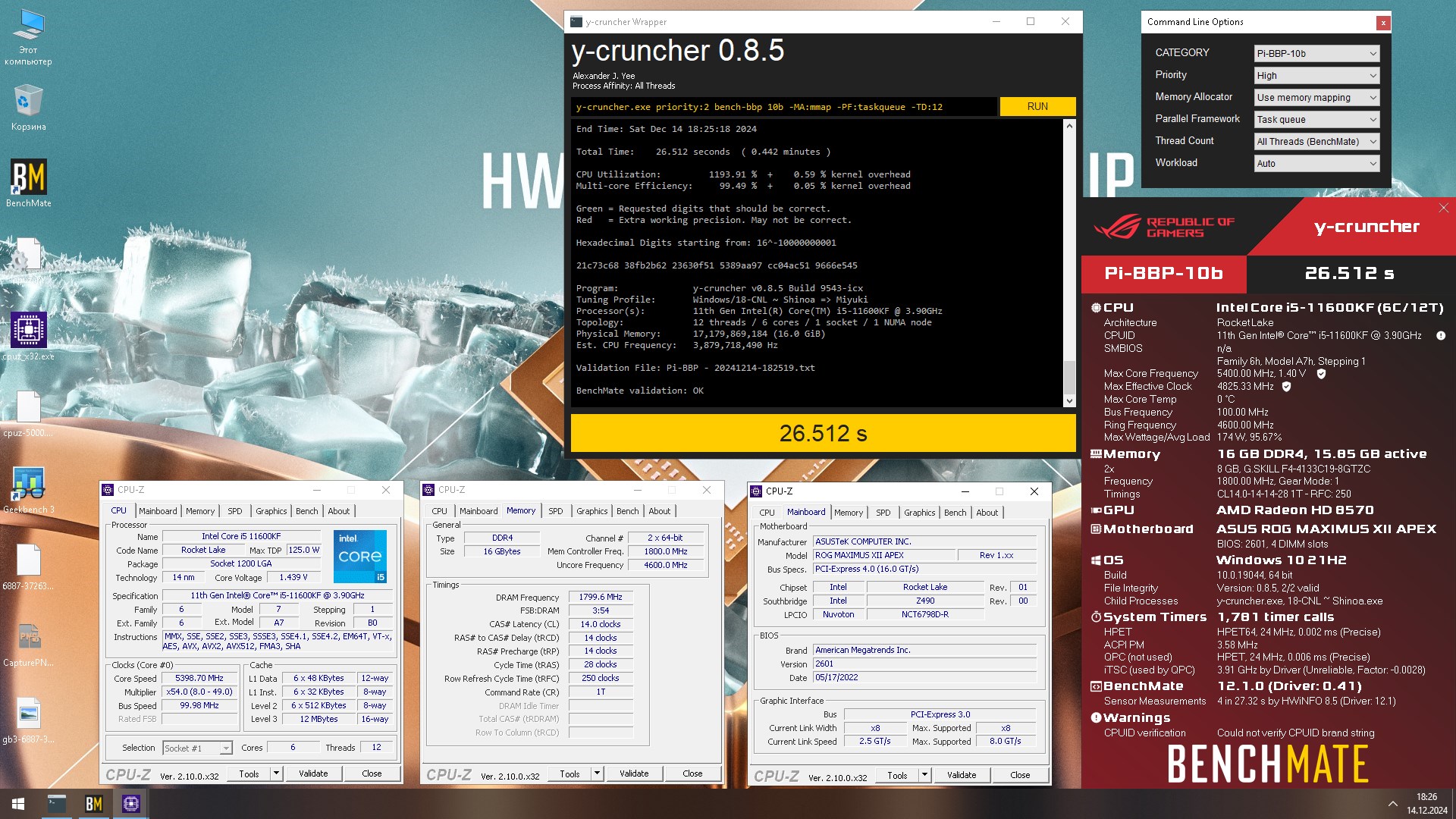The height and width of the screenshot is (819, 1456).
Task: Select the 6887-37263 file icon
Action: tap(28, 566)
